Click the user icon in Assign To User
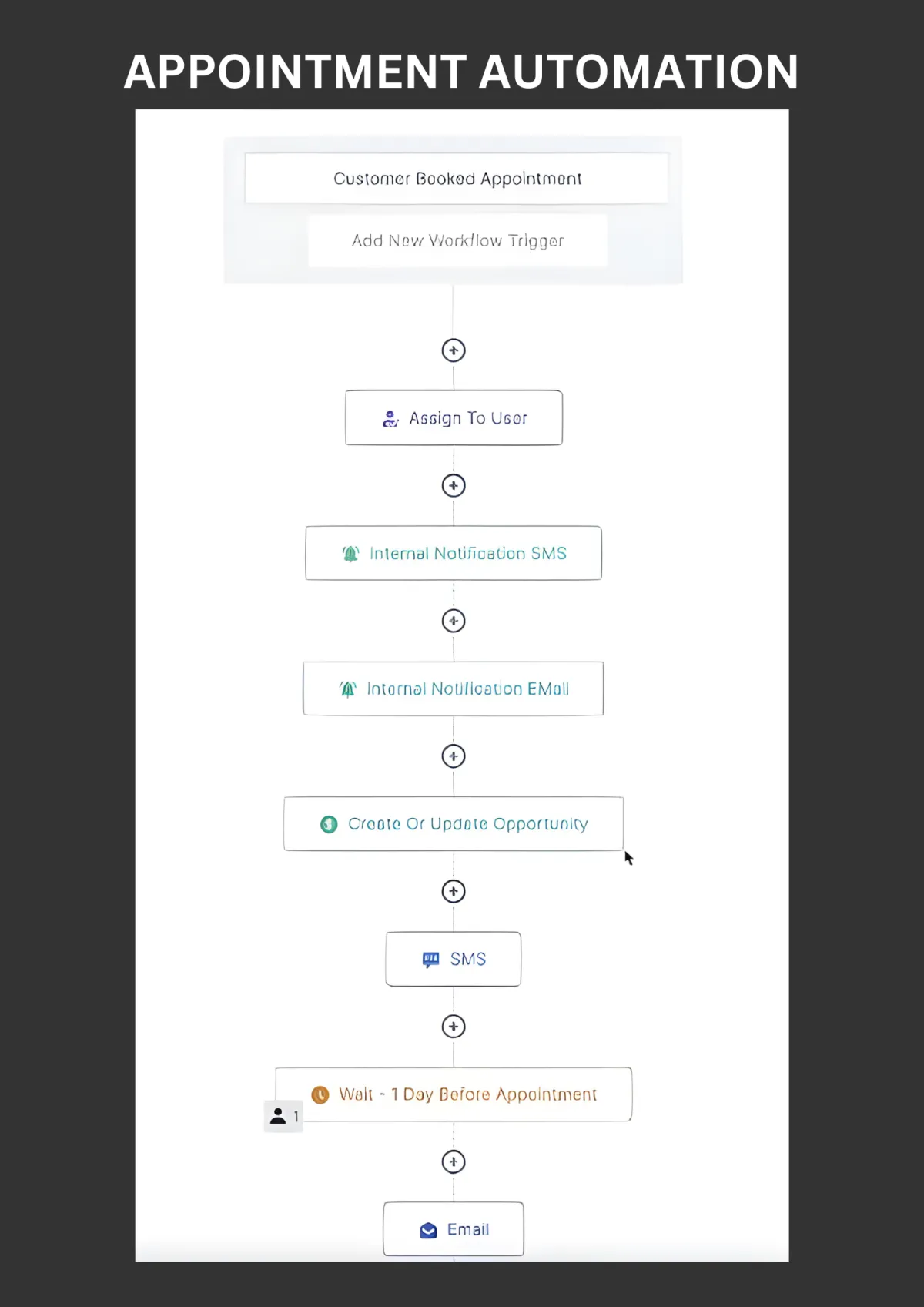Screen dimensions: 924x1307 tap(390, 419)
